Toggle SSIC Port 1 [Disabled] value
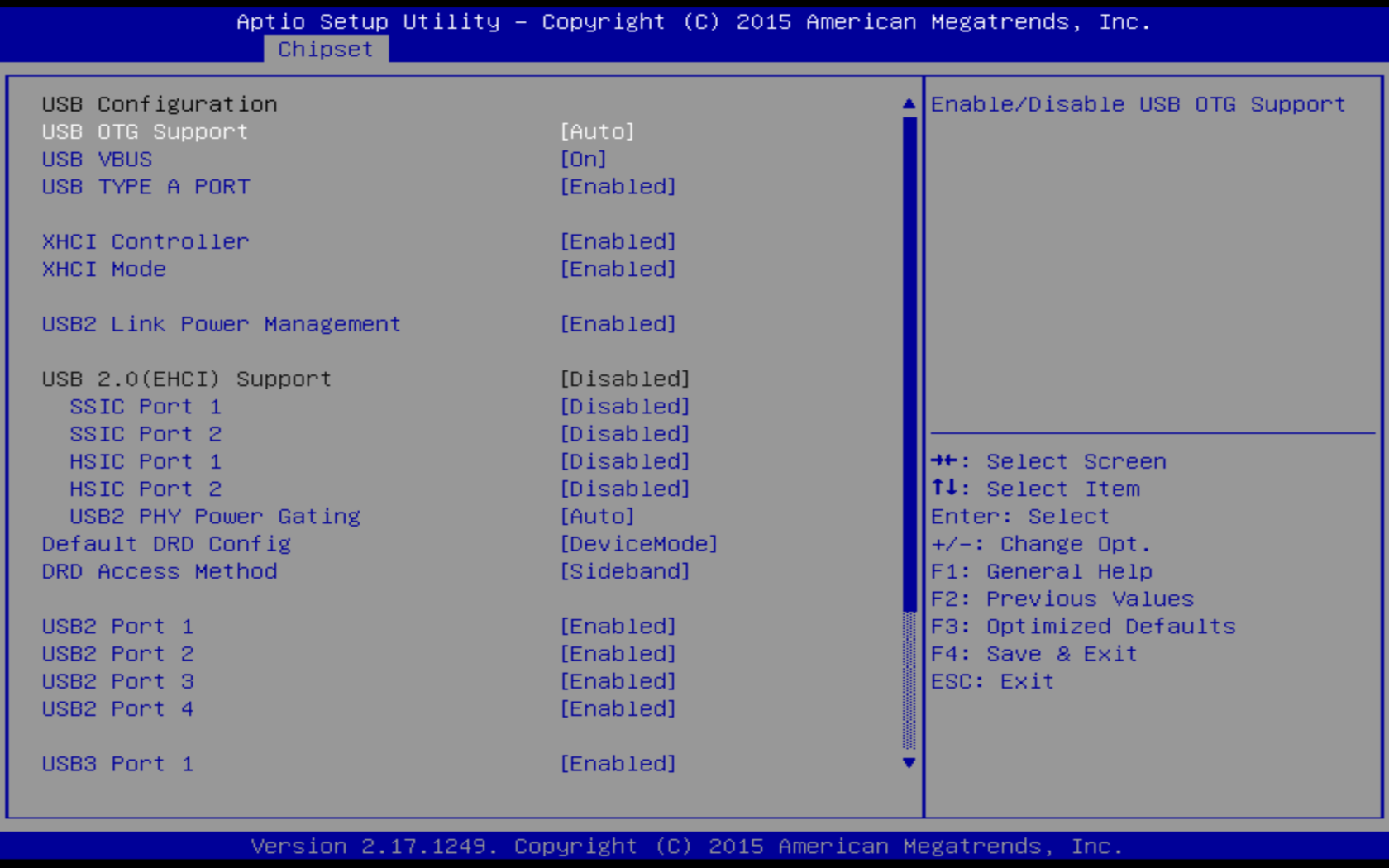 (625, 407)
